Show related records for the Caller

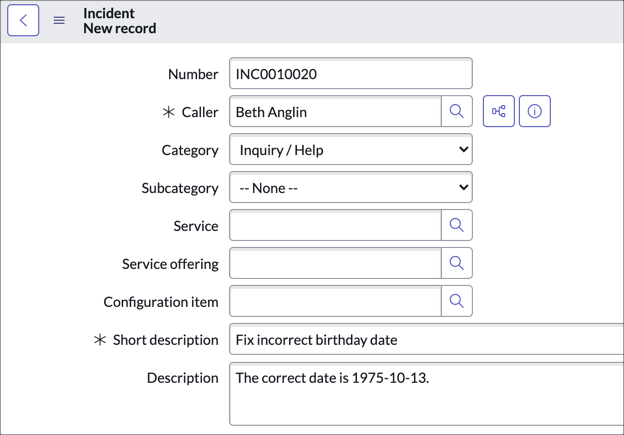(x=498, y=111)
